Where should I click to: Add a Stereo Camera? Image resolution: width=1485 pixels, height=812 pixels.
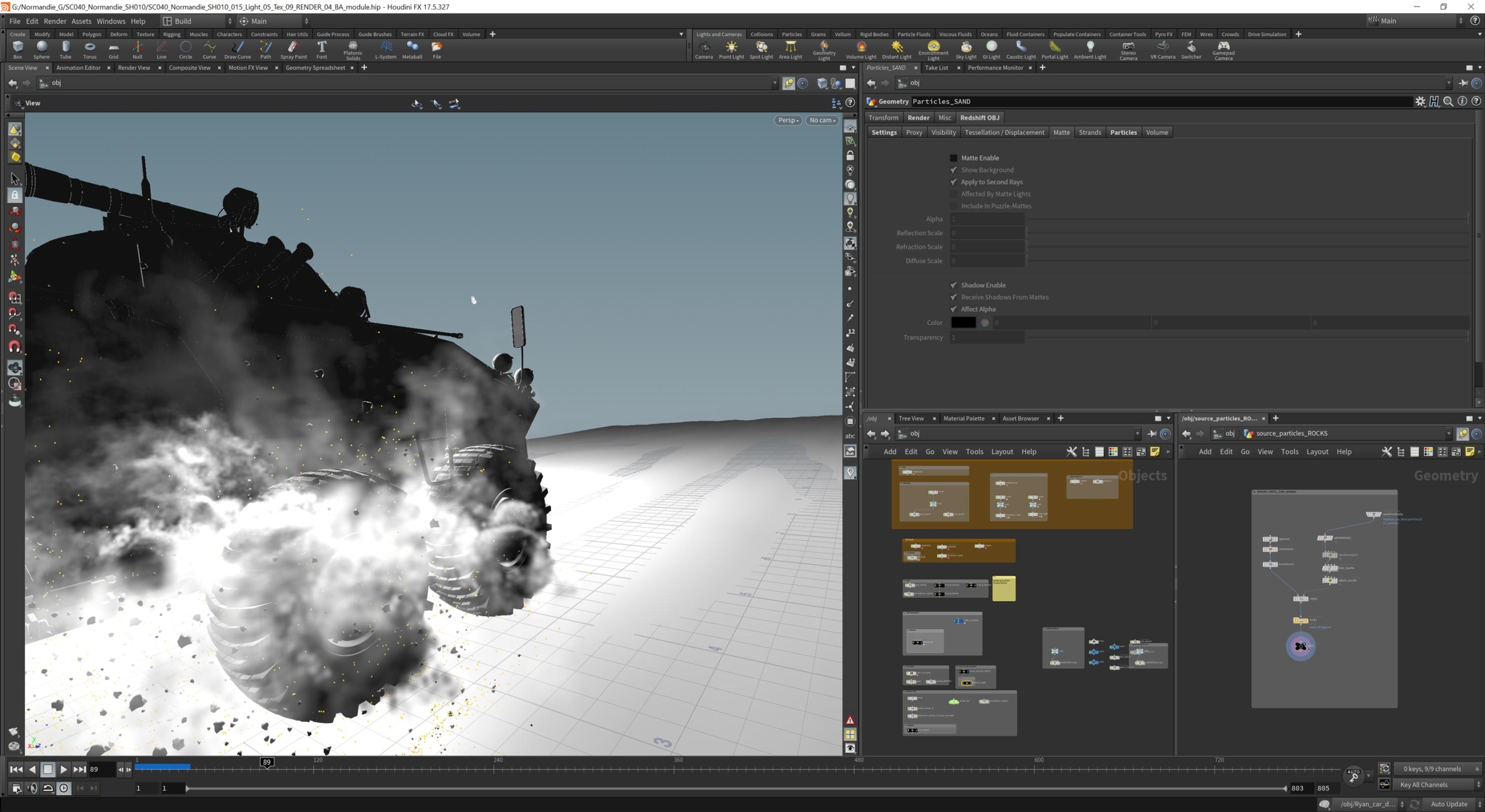coord(1128,50)
